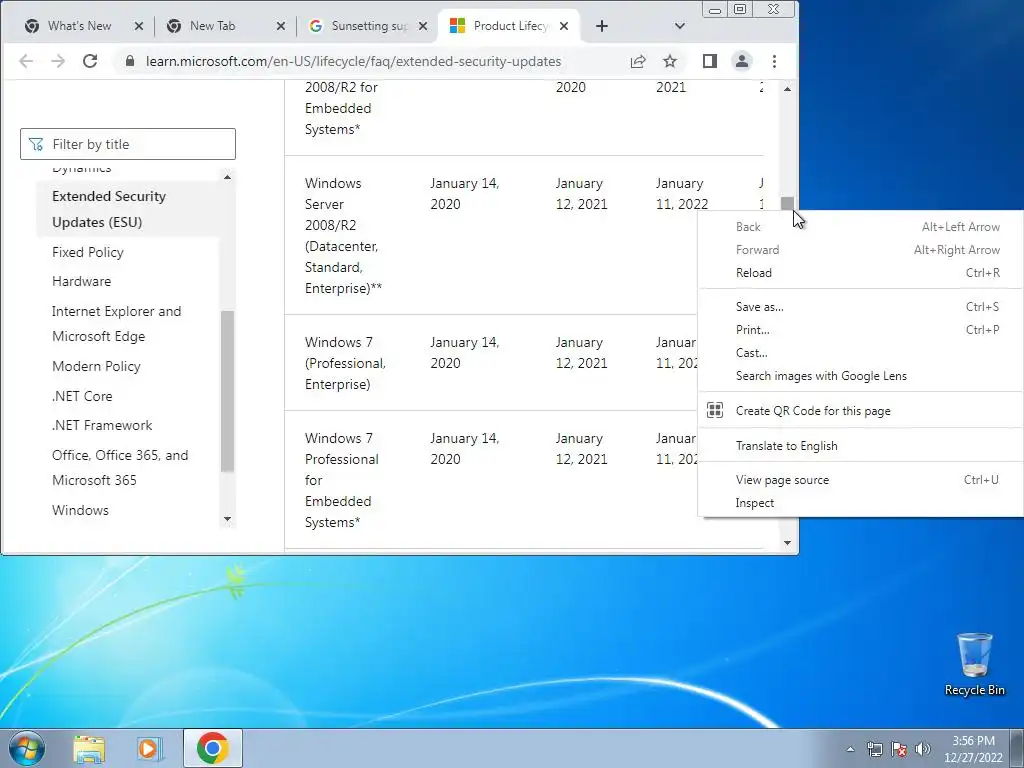Open the Chrome profile avatar icon
Viewport: 1024px width, 768px height.
tap(742, 61)
